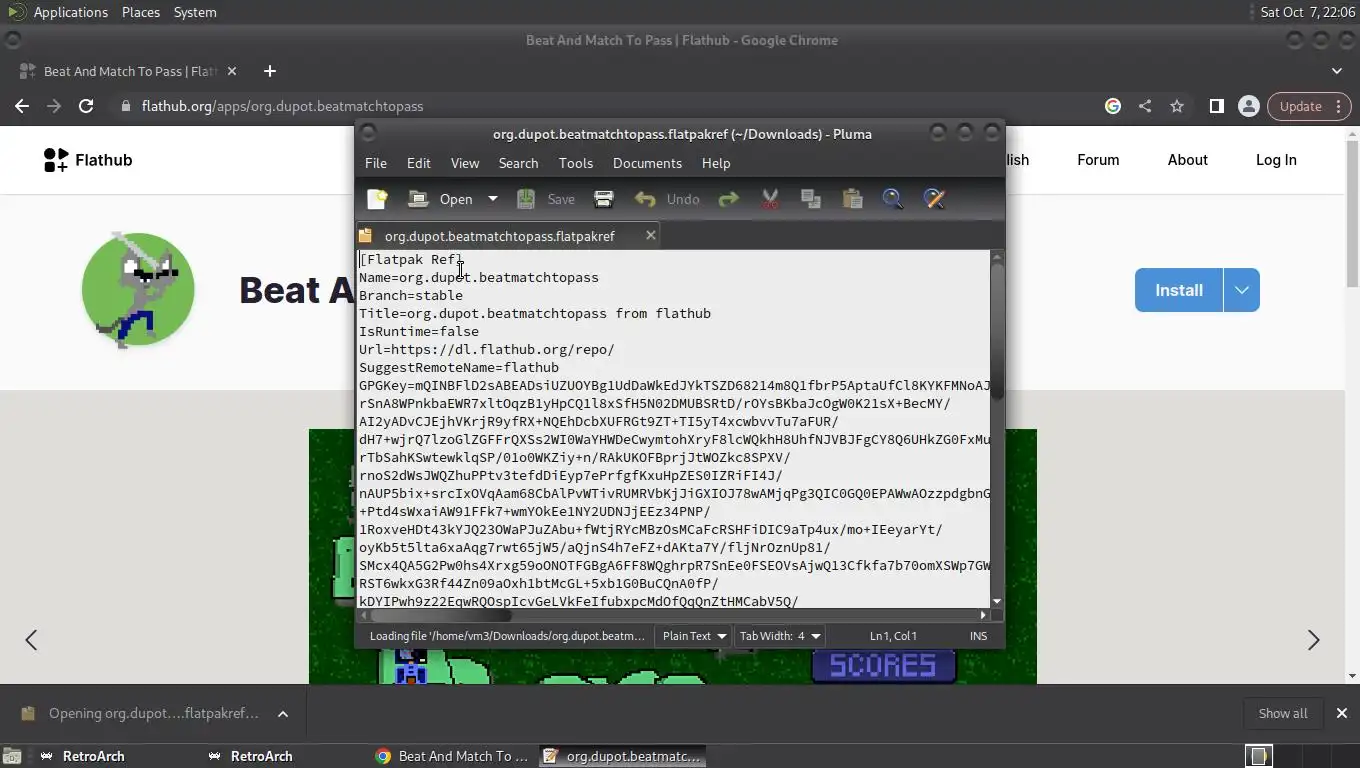This screenshot has width=1360, height=768.
Task: Bookmark this page with the star icon
Action: [1177, 106]
